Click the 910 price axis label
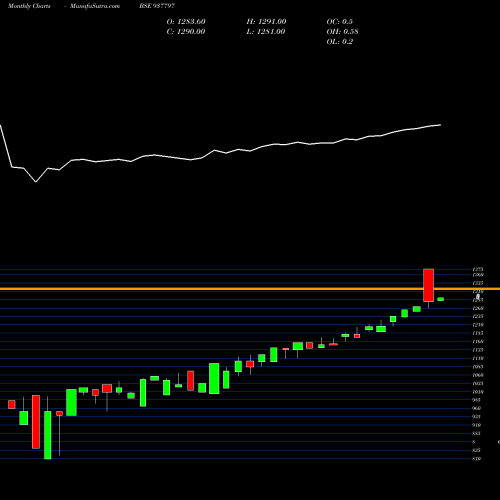This screenshot has width=500, height=500. [x=477, y=425]
